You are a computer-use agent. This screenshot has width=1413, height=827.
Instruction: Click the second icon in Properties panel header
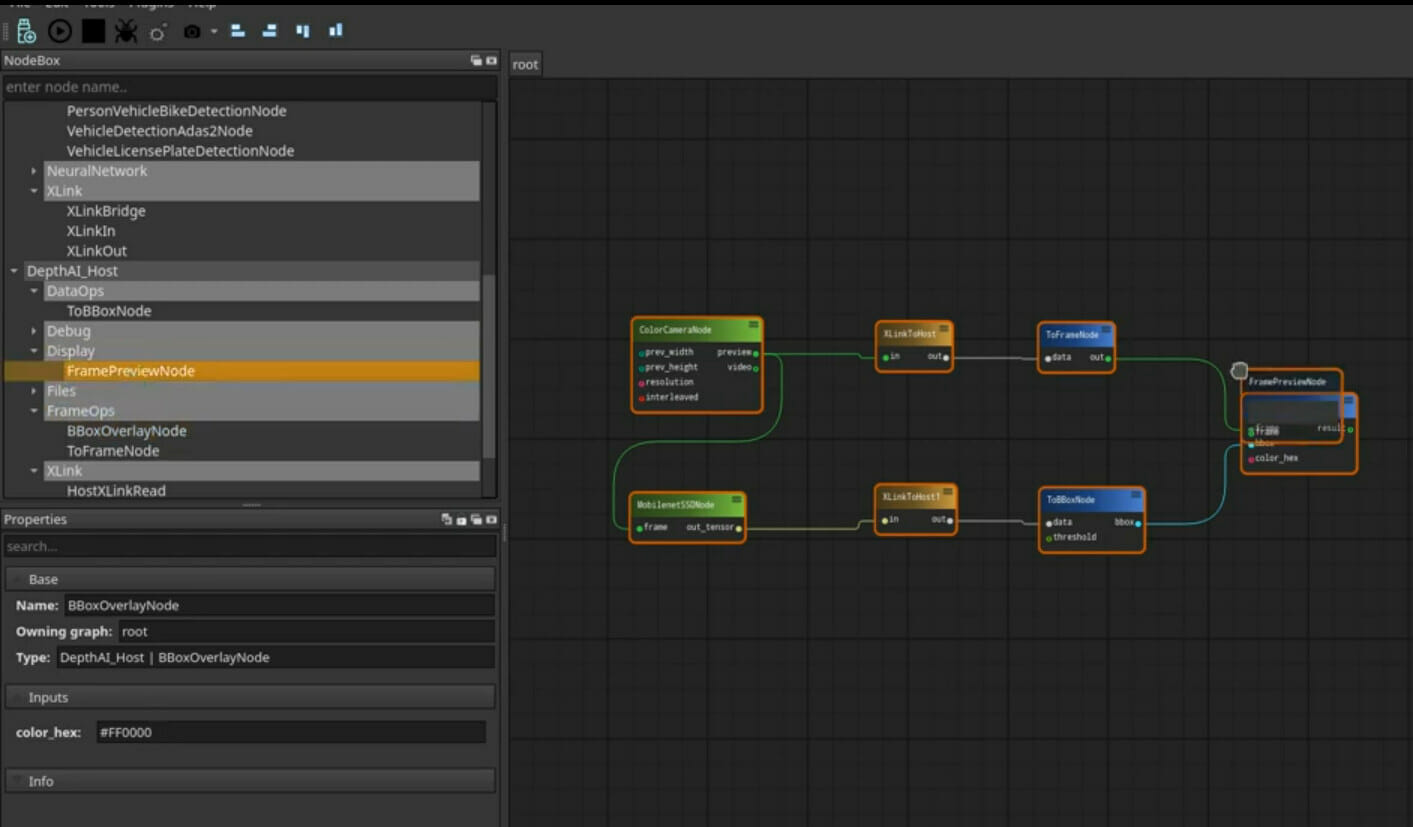[x=461, y=520]
